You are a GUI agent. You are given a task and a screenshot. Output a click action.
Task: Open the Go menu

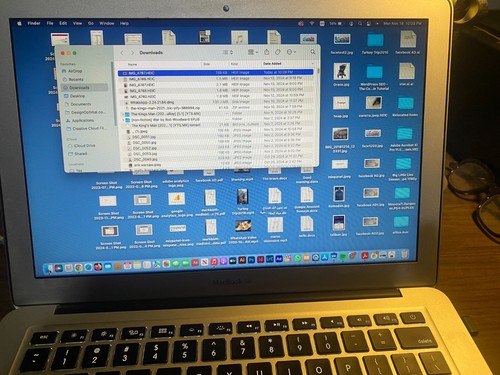tap(91, 23)
